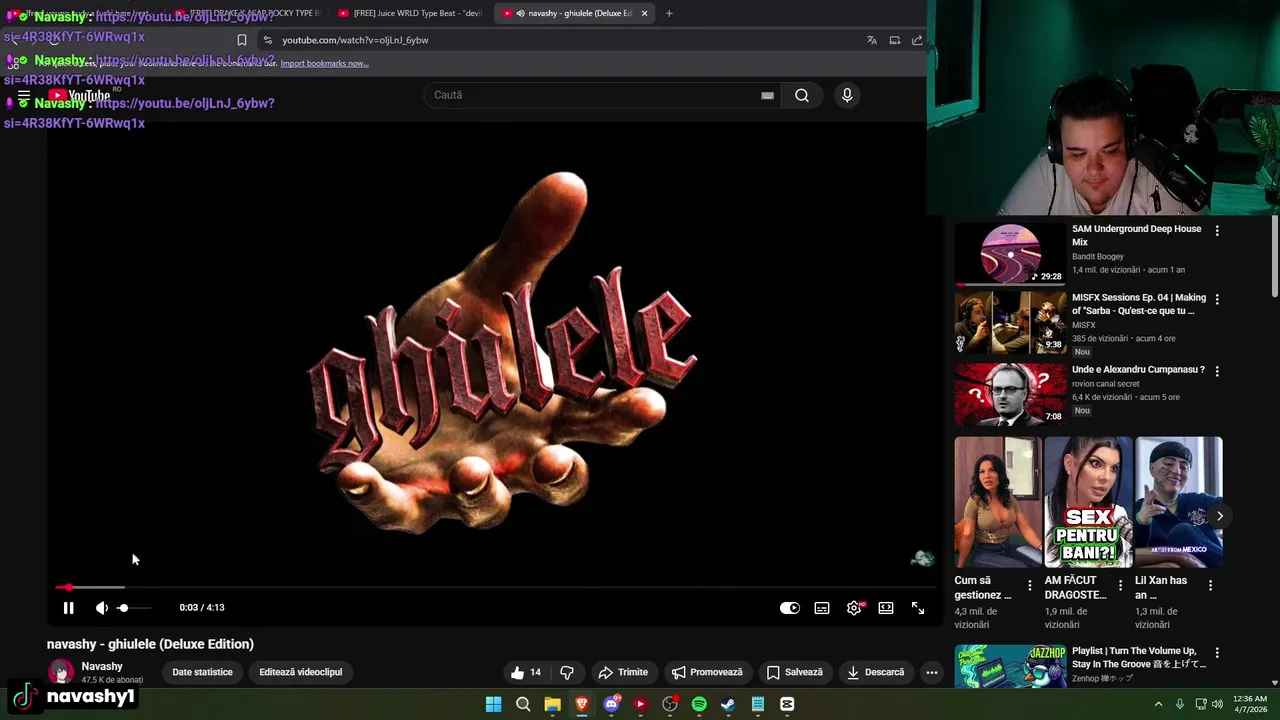The height and width of the screenshot is (720, 1280).
Task: Open options for the Cum să gestionez short
Action: (x=1030, y=586)
